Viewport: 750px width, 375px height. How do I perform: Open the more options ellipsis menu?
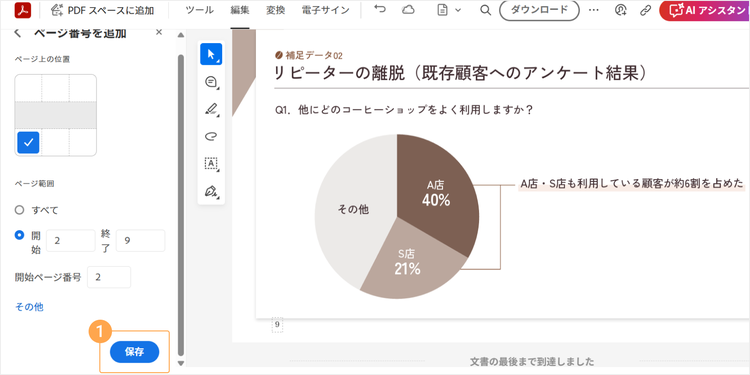594,10
